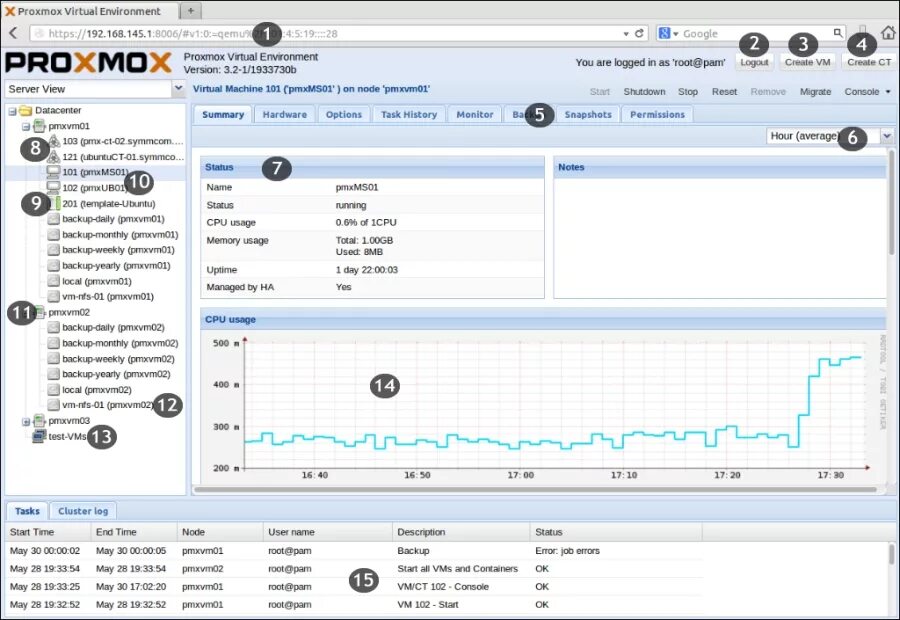This screenshot has height=620, width=900.
Task: Open the Hour (average) time range dropdown
Action: [x=887, y=136]
